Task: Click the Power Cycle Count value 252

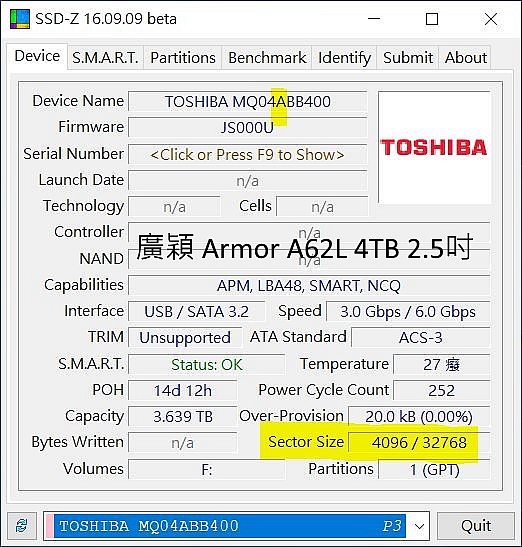Action: 441,390
